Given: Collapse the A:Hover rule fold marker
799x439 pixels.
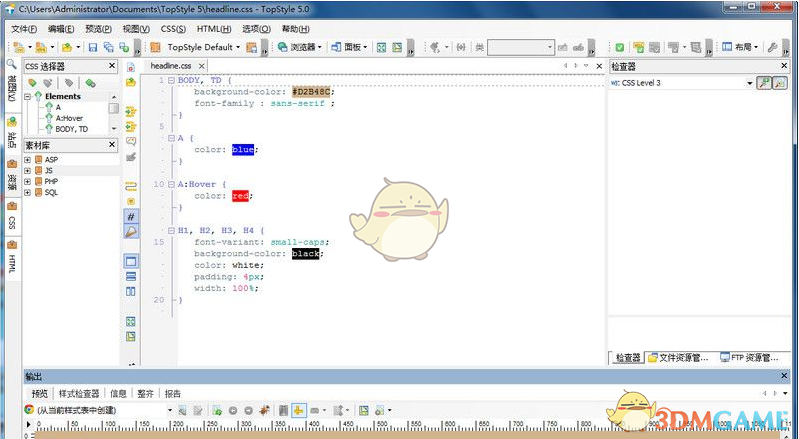Looking at the screenshot, I should (x=171, y=184).
